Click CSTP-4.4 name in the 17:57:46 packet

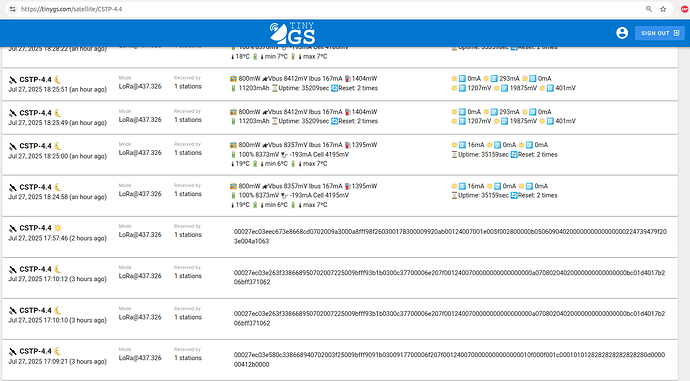36,228
